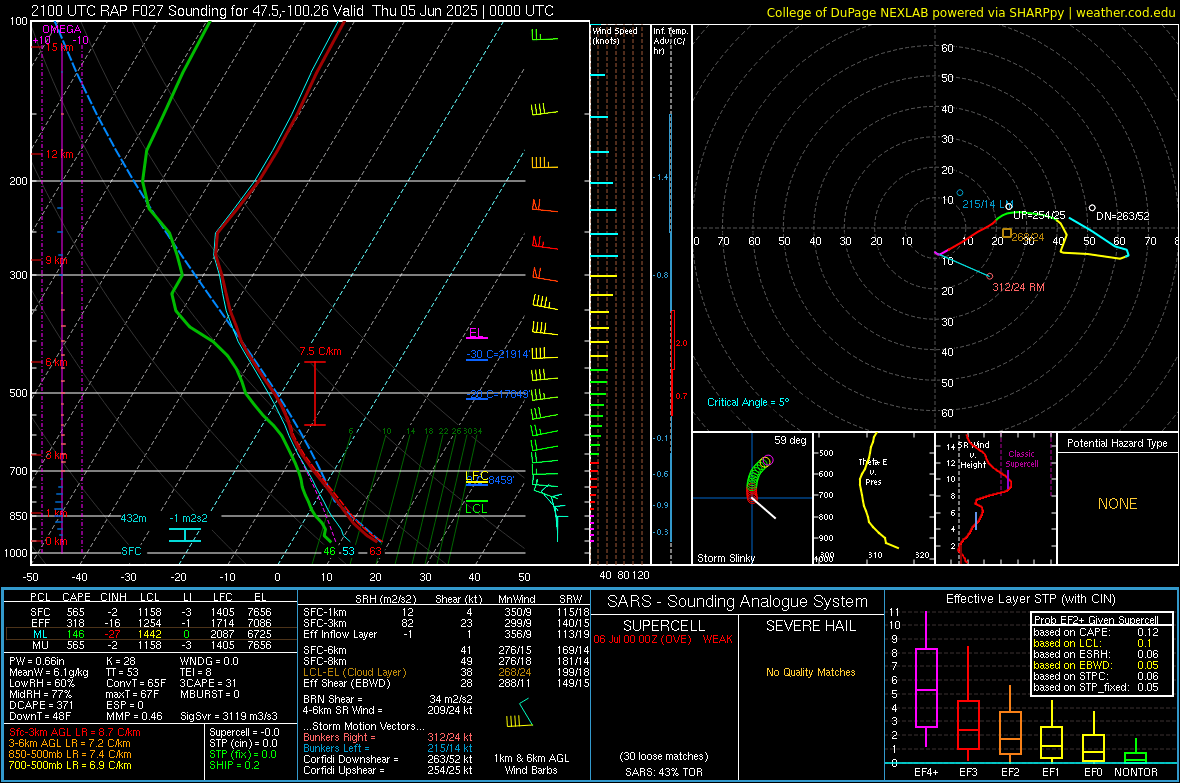Select the '700-500mb LR = 6.9 C/km' line
1180x783 pixels.
[70, 766]
